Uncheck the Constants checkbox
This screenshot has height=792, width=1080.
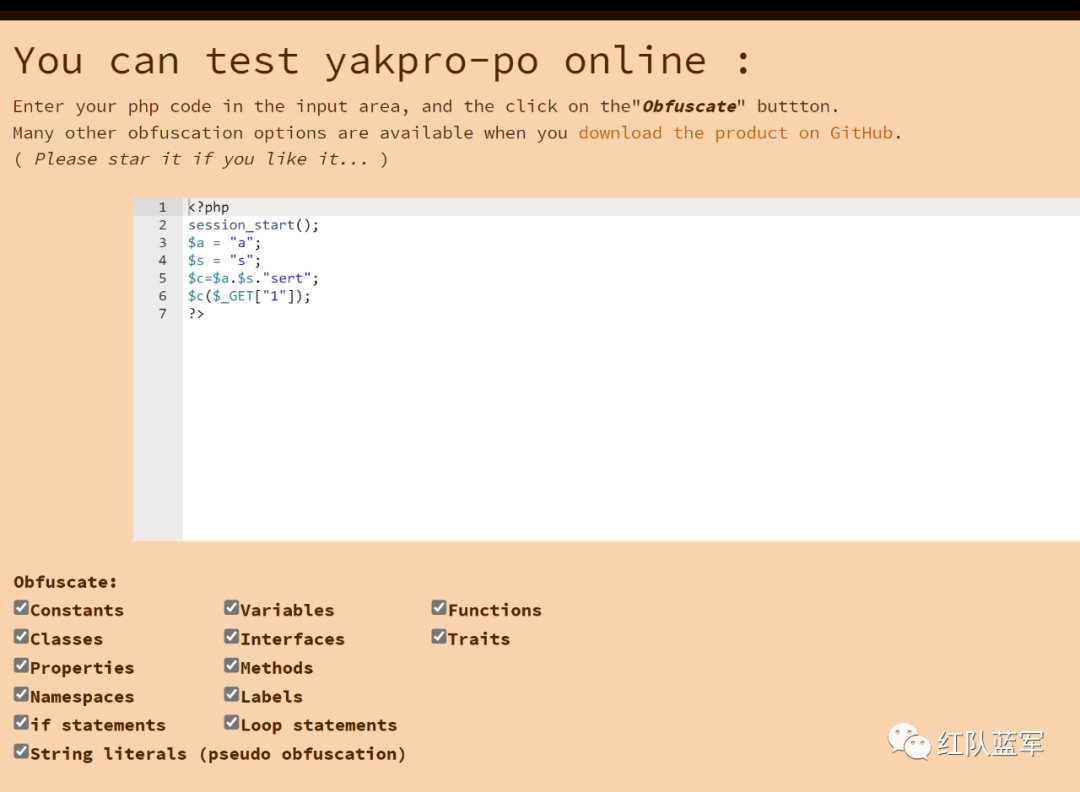point(21,607)
